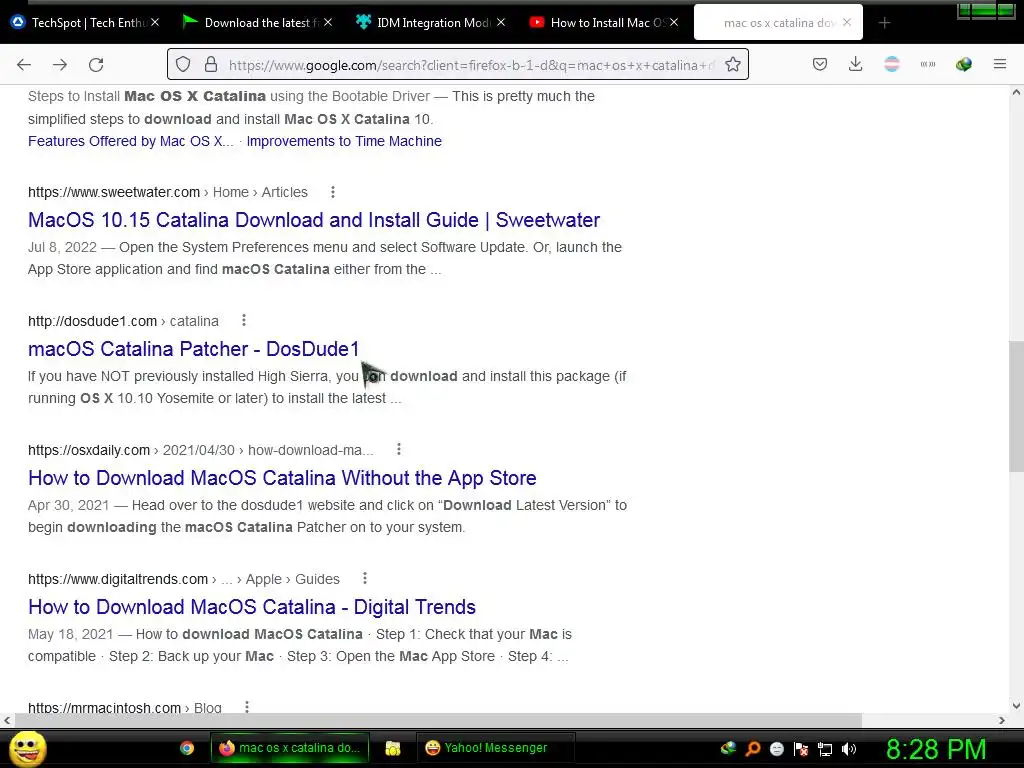The width and height of the screenshot is (1024, 768).
Task: Click the 8:28 PM clock
Action: (x=936, y=749)
